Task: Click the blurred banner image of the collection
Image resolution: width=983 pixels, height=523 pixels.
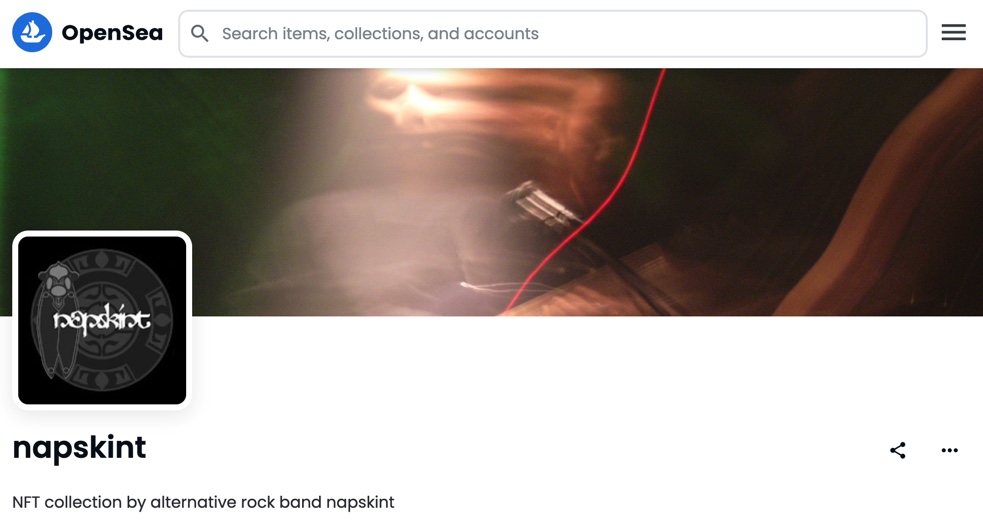Action: [492, 192]
